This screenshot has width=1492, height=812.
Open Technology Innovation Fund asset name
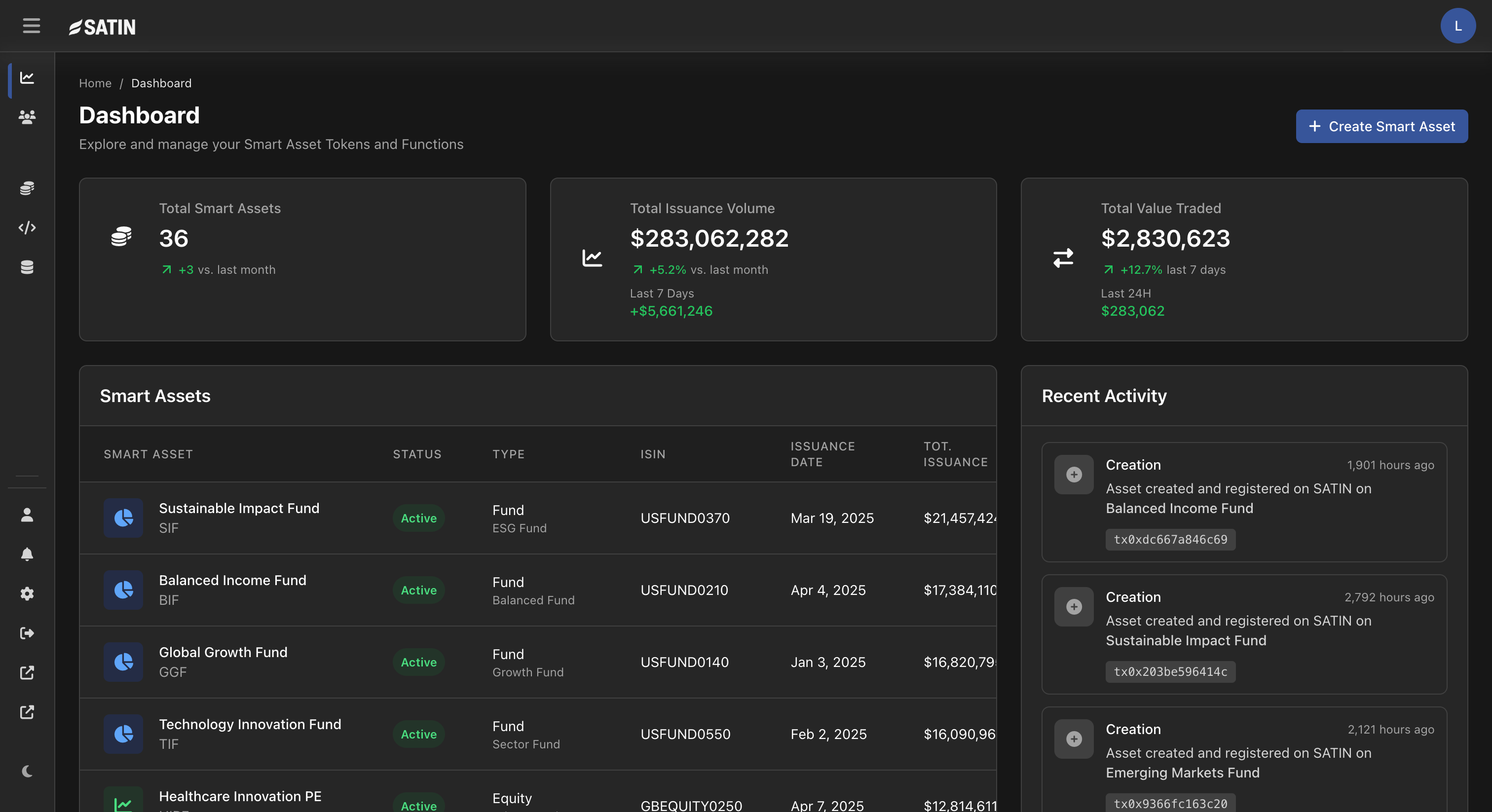250,724
